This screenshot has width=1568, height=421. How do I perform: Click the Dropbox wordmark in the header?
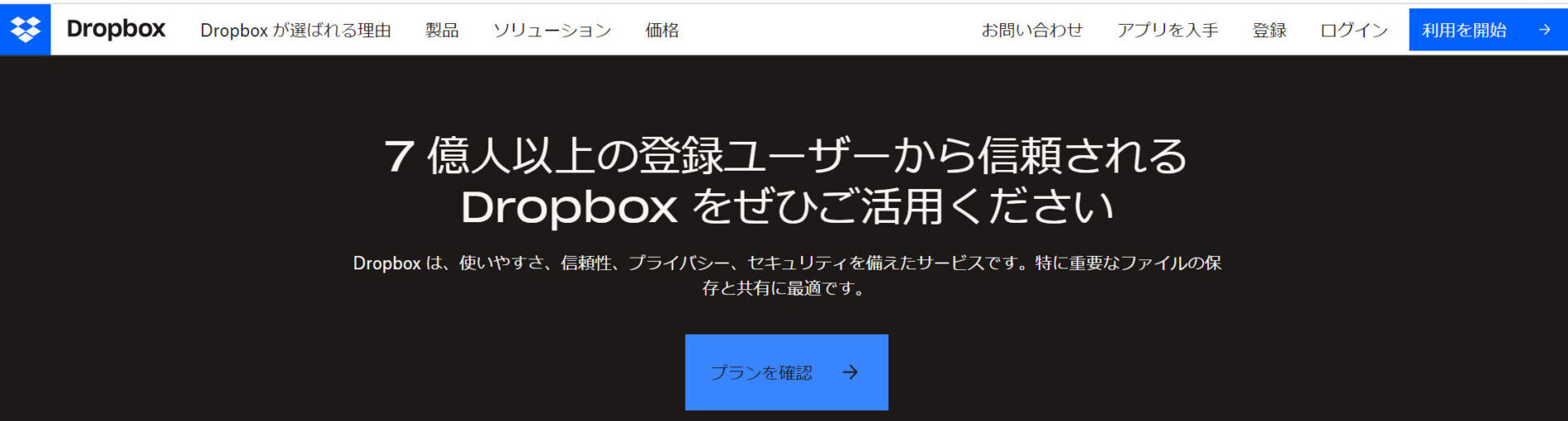(x=116, y=29)
